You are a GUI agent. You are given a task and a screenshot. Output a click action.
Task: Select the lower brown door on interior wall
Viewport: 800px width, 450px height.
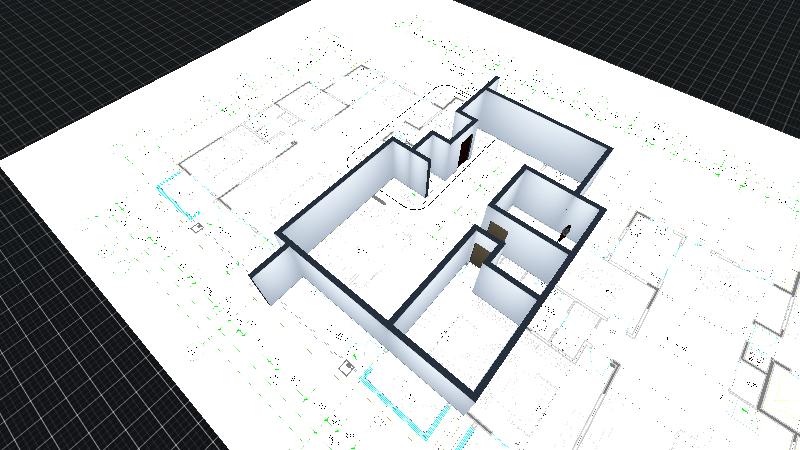pyautogui.click(x=480, y=254)
